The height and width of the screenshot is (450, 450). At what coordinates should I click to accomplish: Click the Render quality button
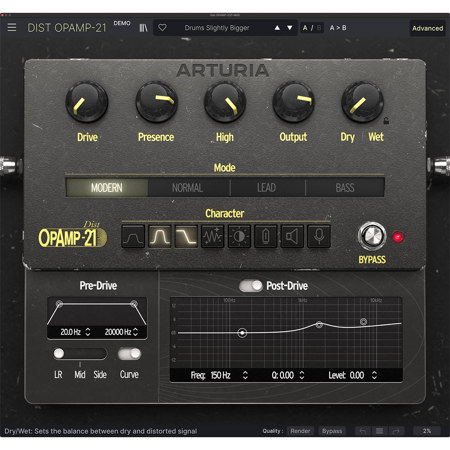pyautogui.click(x=300, y=431)
